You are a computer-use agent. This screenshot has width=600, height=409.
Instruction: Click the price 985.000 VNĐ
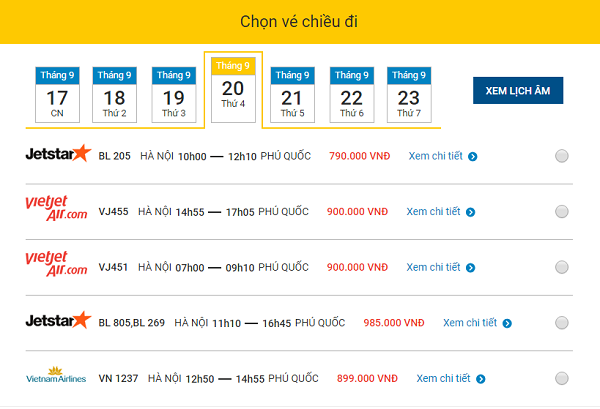point(394,323)
